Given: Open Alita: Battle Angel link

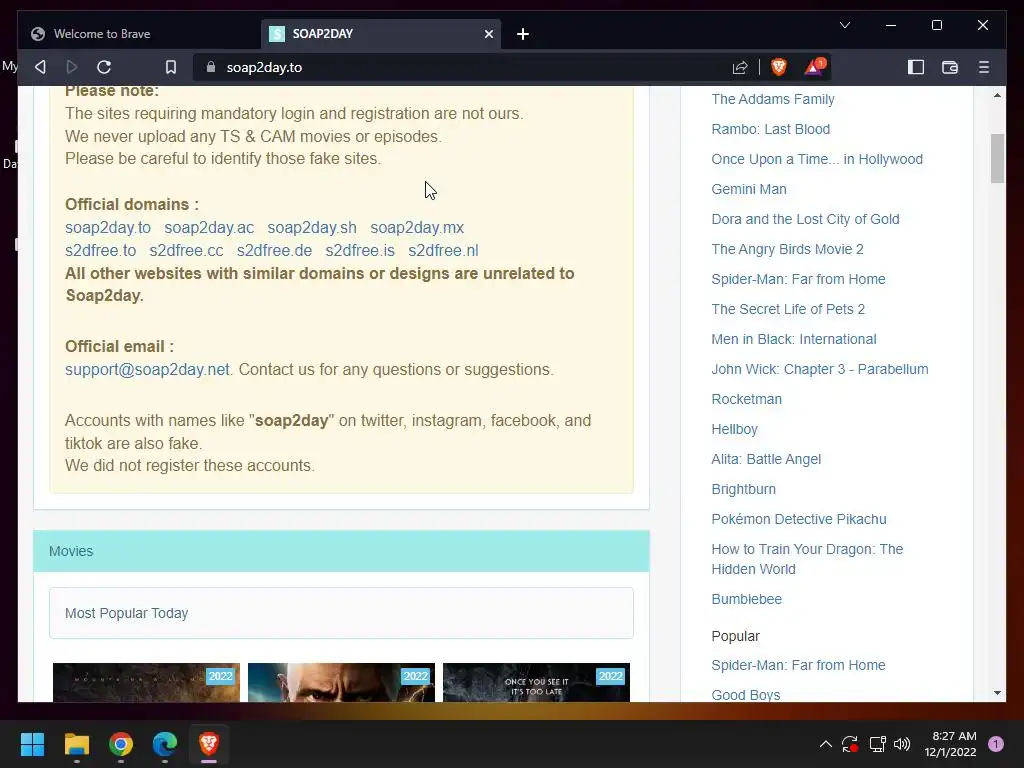Looking at the screenshot, I should pos(766,460).
